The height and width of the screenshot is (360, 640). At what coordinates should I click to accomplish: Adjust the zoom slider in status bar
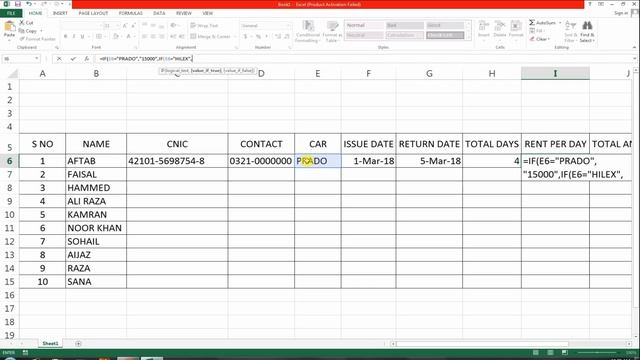tap(596, 352)
